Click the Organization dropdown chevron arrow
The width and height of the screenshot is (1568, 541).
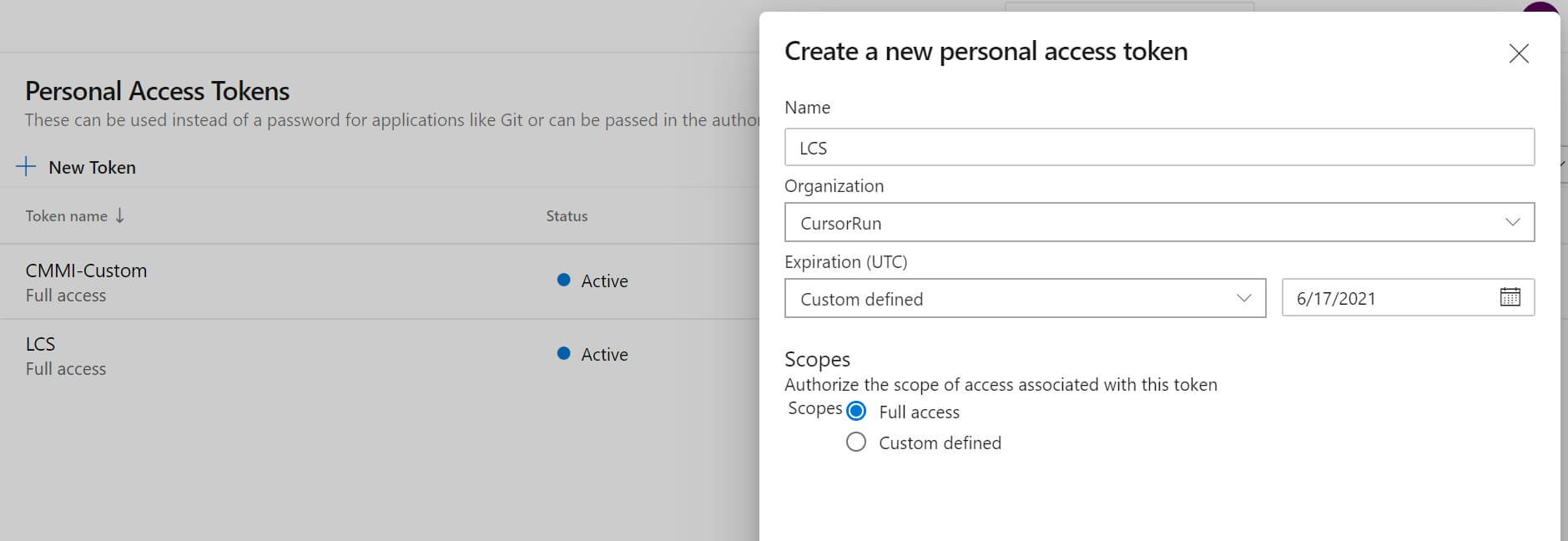1512,222
